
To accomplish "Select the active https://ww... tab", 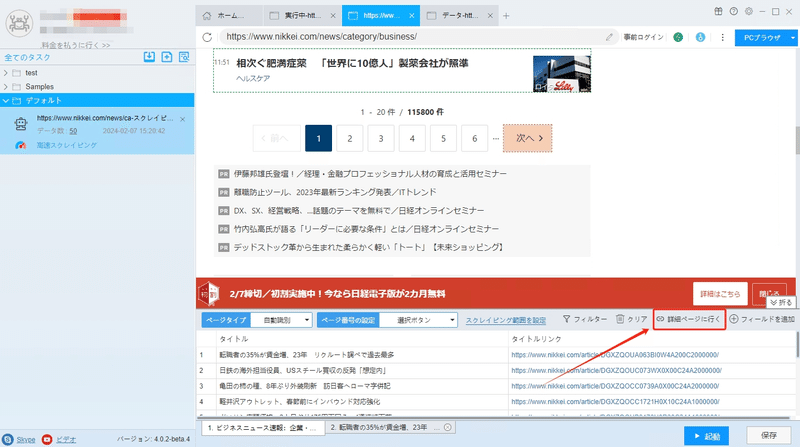I will click(381, 16).
